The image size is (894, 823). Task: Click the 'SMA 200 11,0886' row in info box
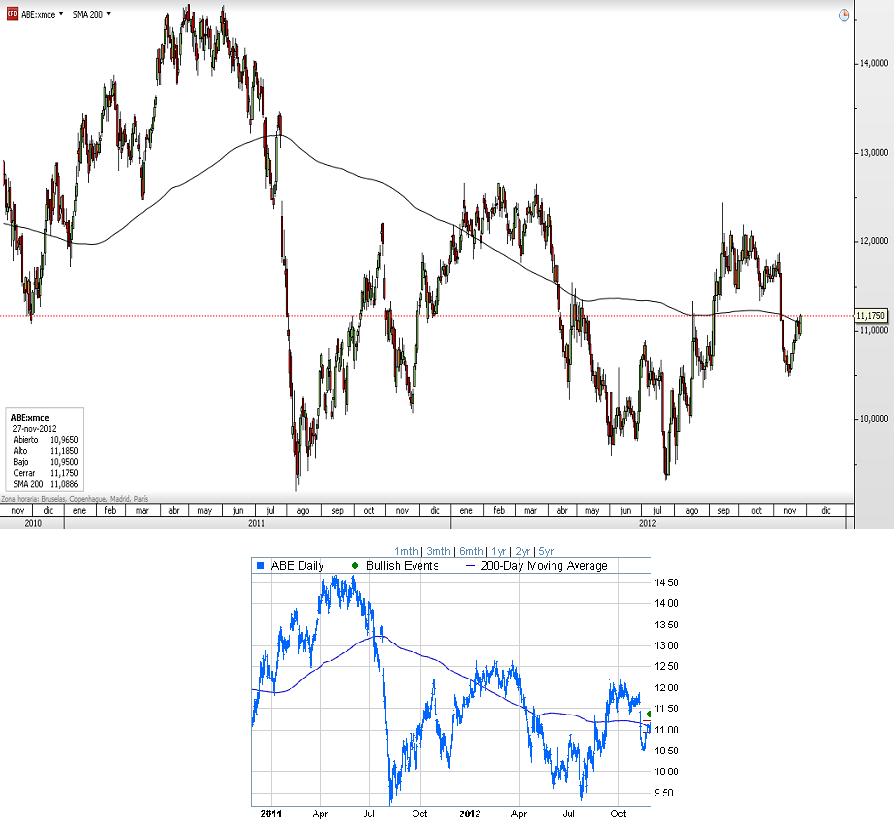[46, 484]
